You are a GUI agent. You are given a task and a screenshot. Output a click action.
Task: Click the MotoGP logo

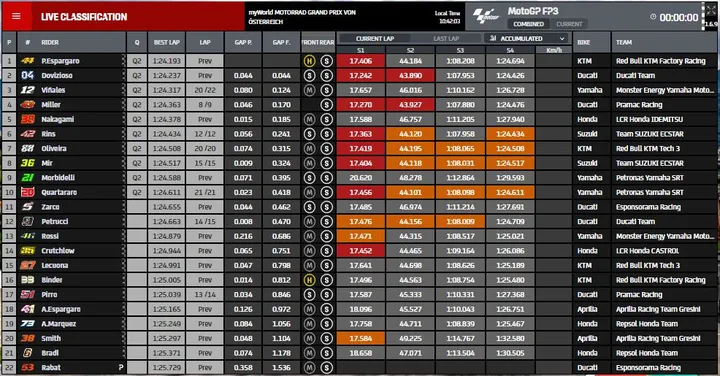(x=486, y=17)
